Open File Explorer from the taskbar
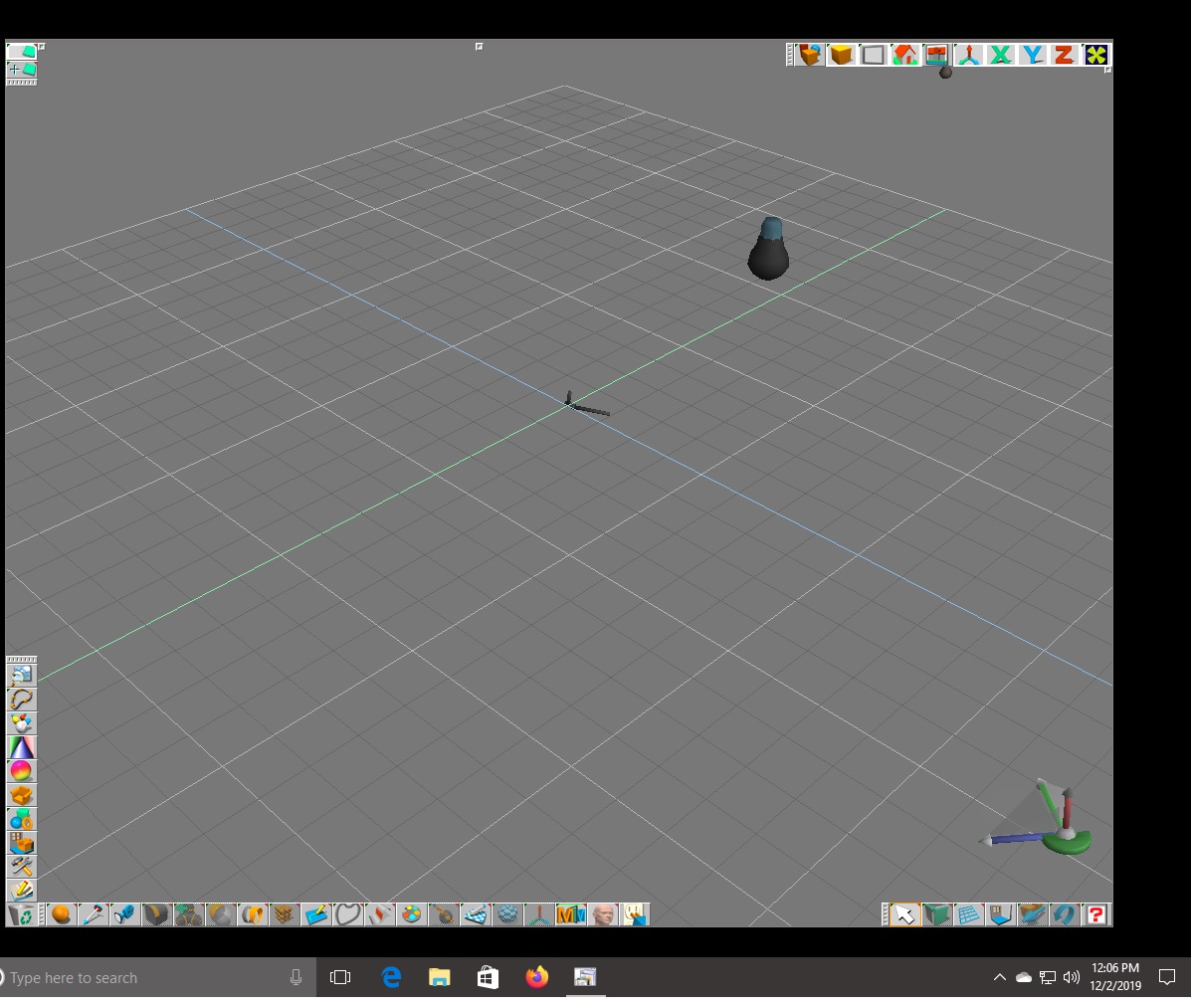This screenshot has width=1191, height=1008. pos(439,977)
